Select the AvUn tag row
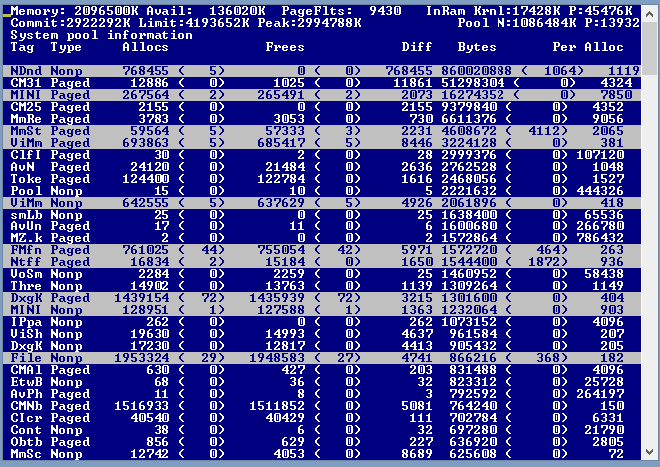 pyautogui.click(x=322, y=226)
